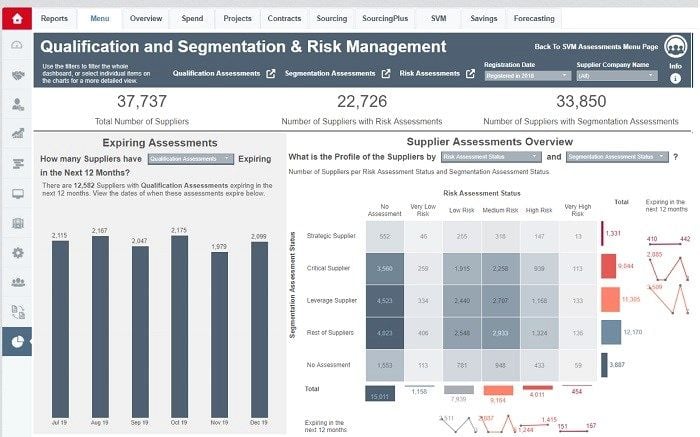
Task: Go to the red Home icon
Action: coord(17,19)
